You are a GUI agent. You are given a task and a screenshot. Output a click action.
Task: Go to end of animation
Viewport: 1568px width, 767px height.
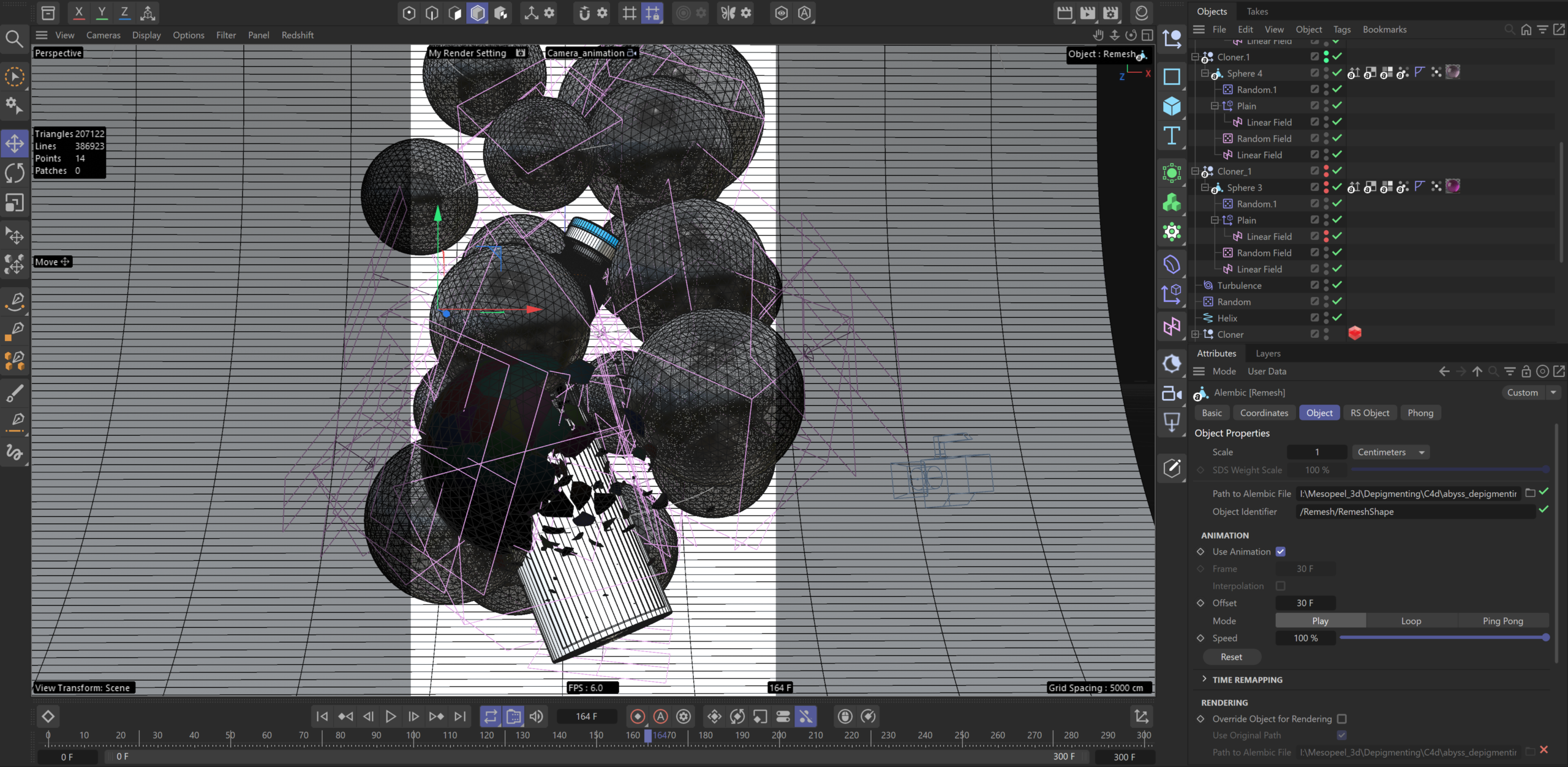click(x=460, y=716)
